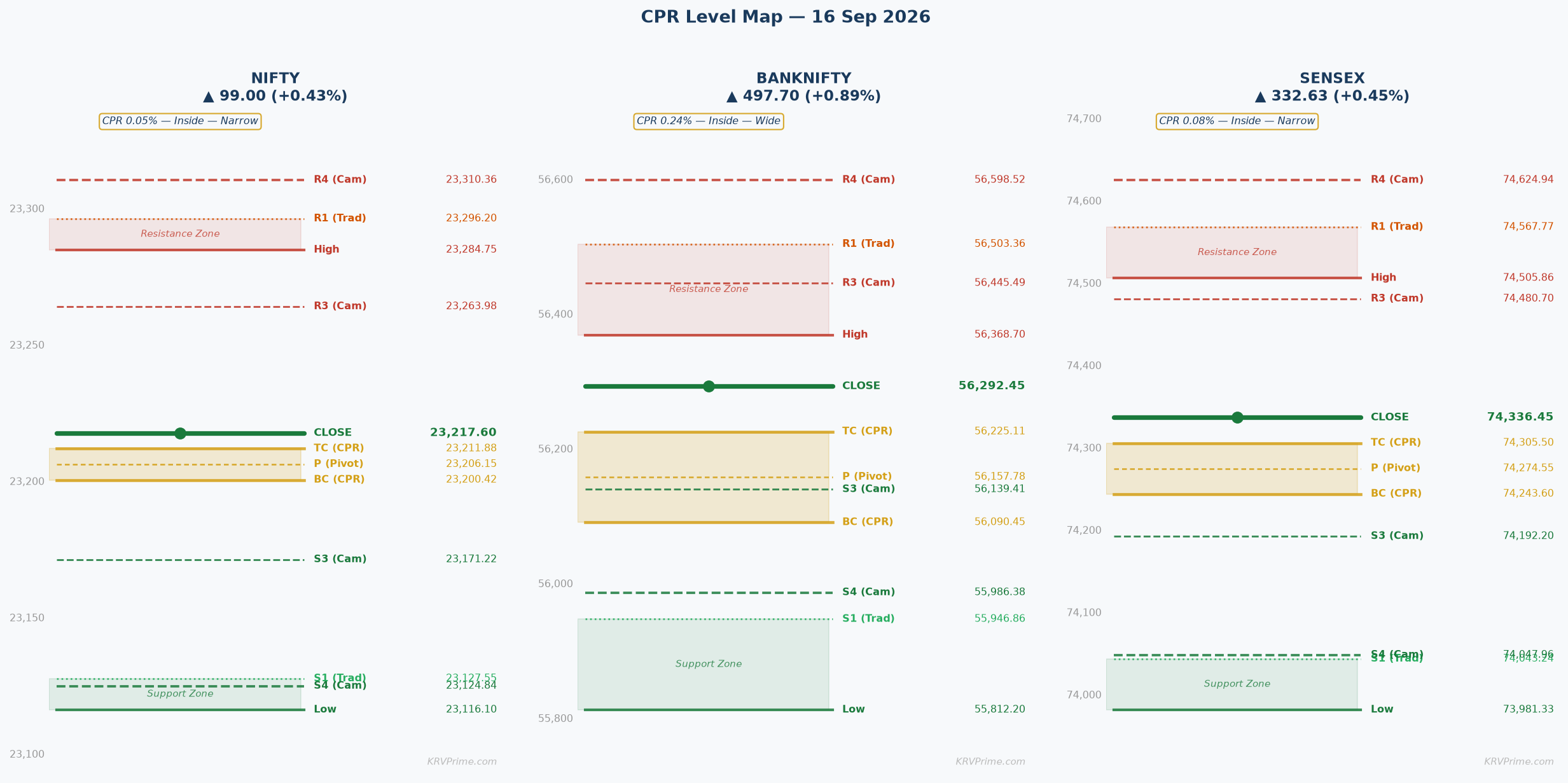Viewport: 1568px width, 783px height.
Task: Click the CPR 0.08% Inside Narrow badge
Action: pyautogui.click(x=1237, y=121)
